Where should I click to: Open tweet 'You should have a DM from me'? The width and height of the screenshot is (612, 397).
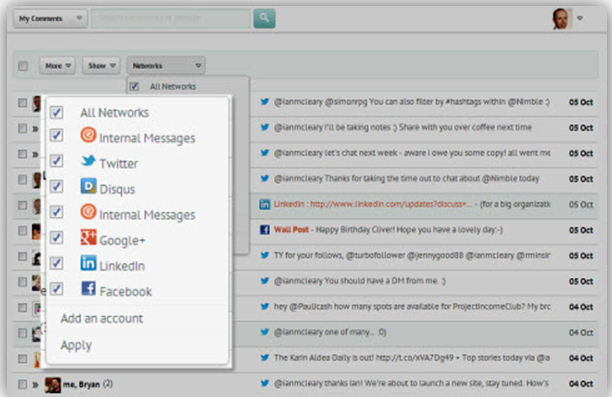pos(359,281)
